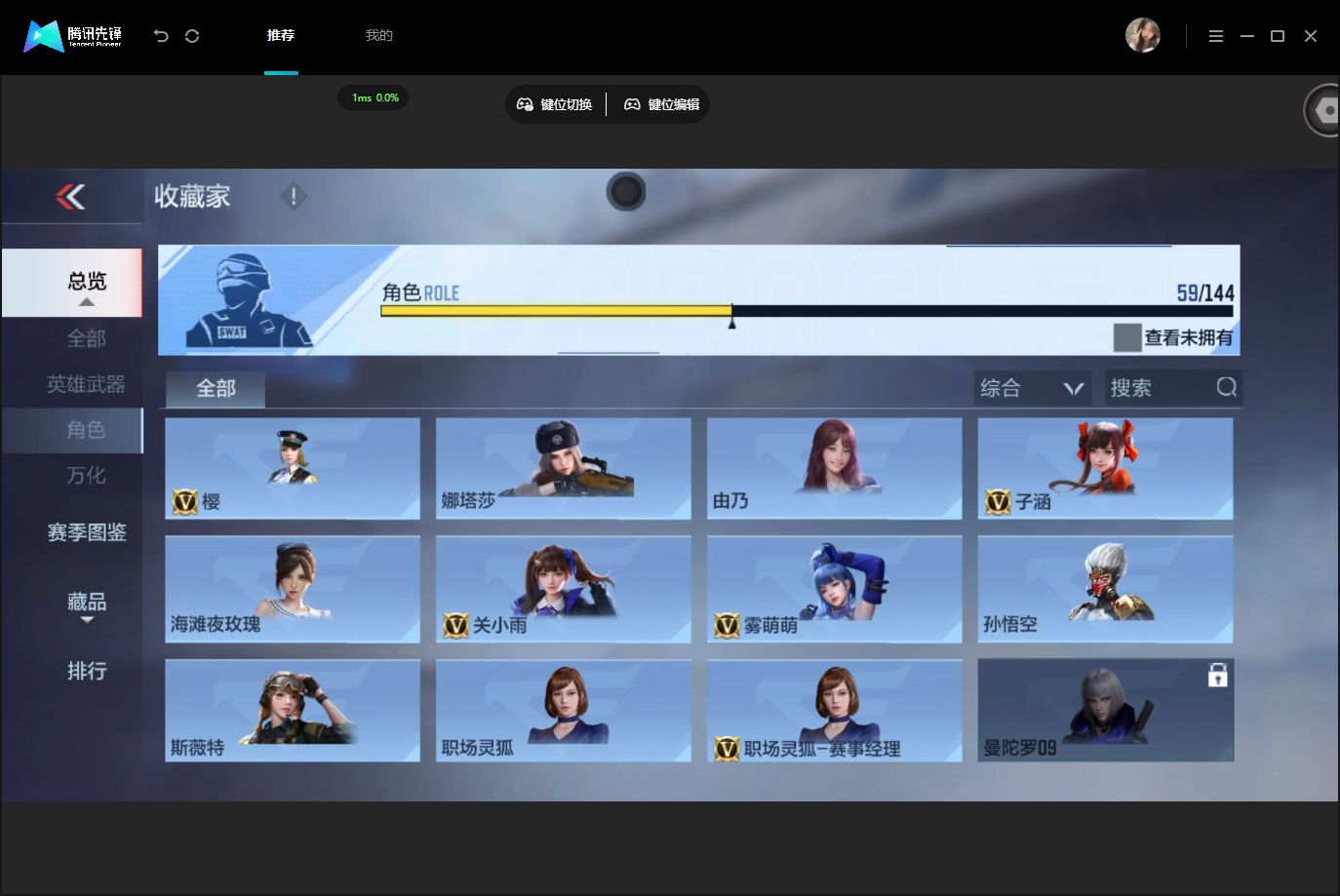Click the red double-chevron back icon
Image resolution: width=1340 pixels, height=896 pixels.
(70, 197)
